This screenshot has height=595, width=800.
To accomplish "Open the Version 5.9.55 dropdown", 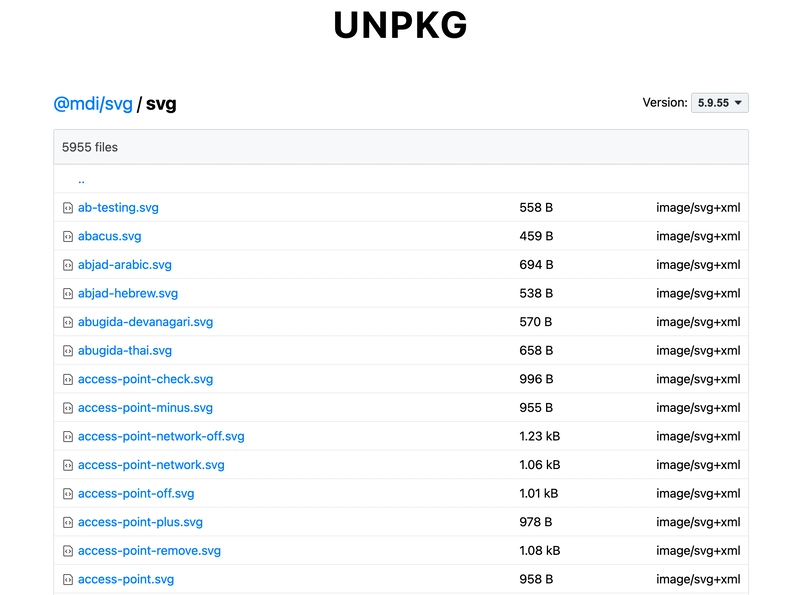I will pos(719,103).
